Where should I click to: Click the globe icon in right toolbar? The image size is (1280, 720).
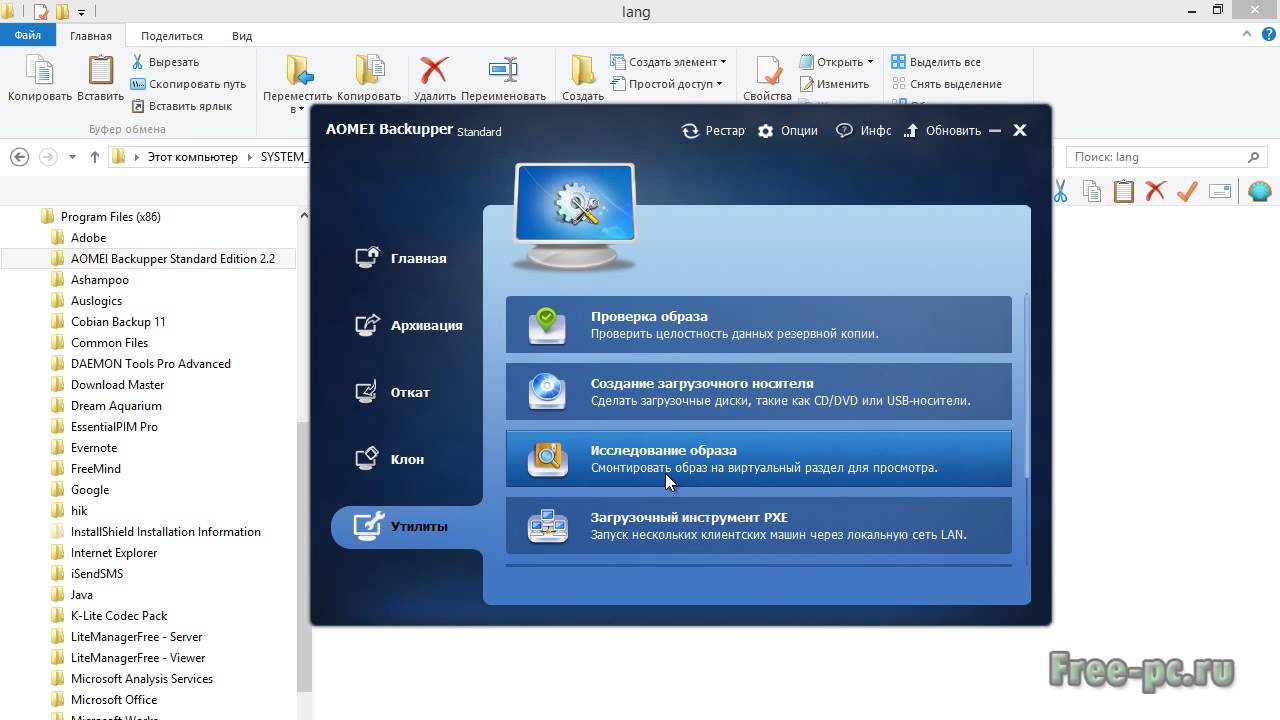coord(1259,191)
